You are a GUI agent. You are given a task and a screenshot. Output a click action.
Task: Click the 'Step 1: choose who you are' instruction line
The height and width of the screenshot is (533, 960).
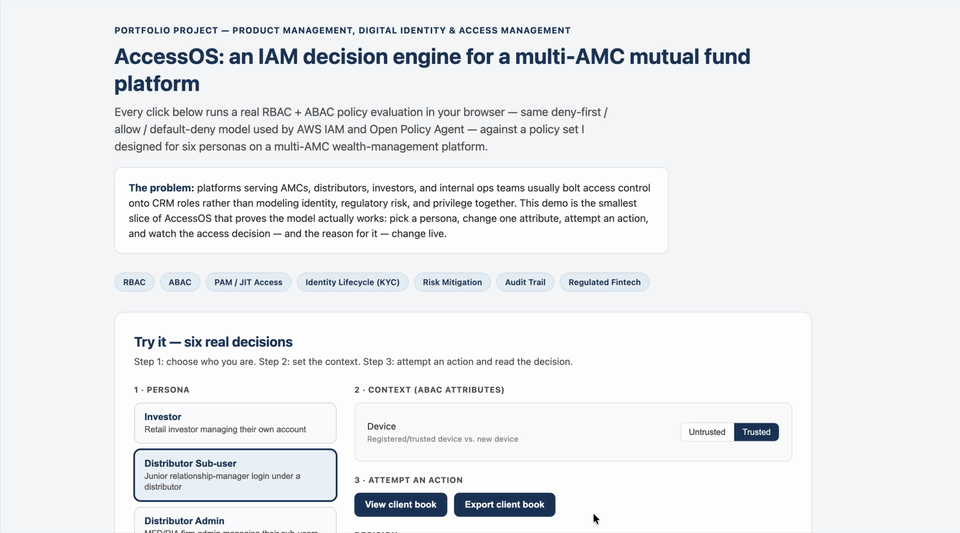point(353,362)
